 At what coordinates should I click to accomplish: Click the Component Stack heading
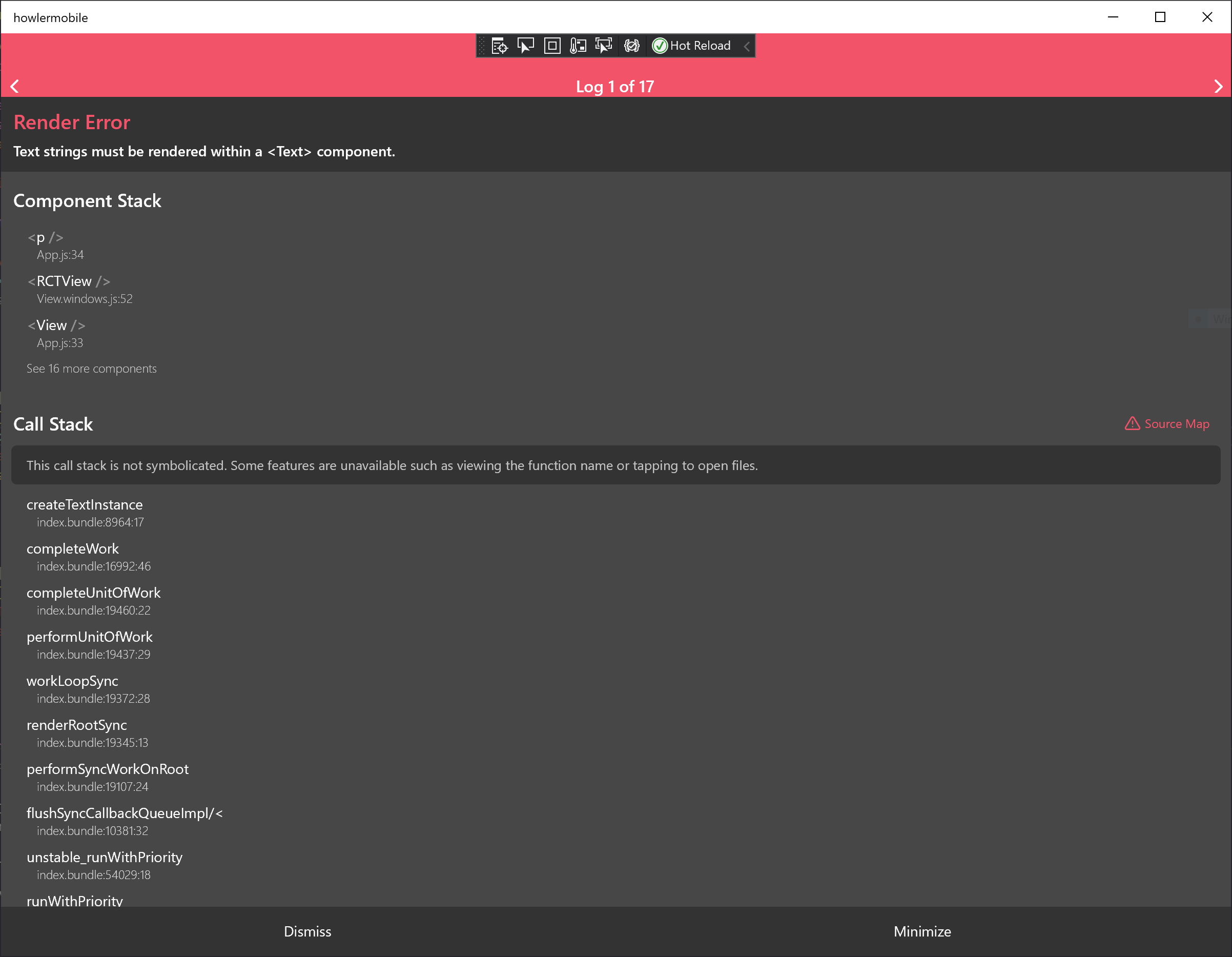click(87, 201)
